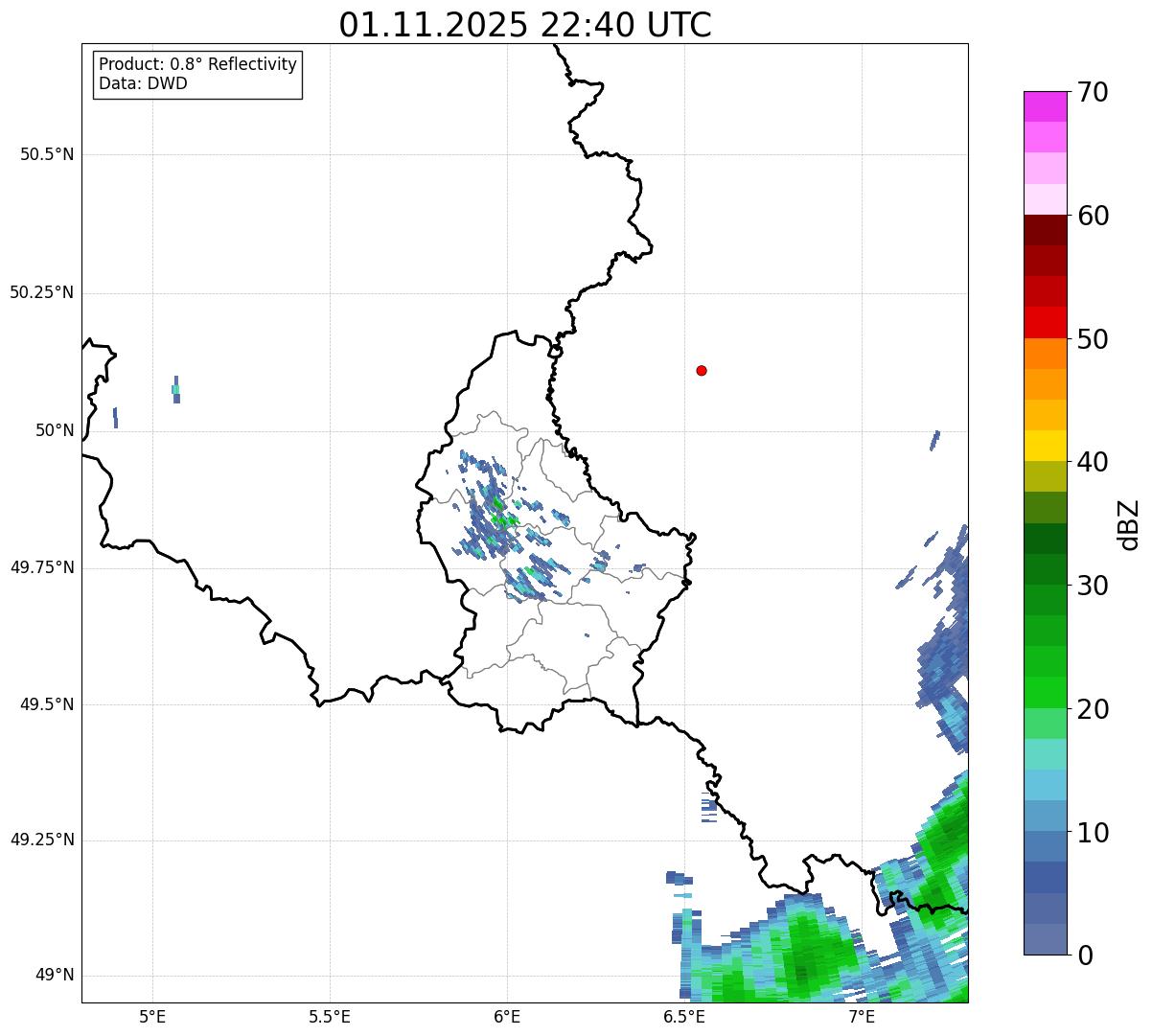Click the latitude label "50.5°N"
This screenshot has height=1036, width=1152.
click(47, 154)
